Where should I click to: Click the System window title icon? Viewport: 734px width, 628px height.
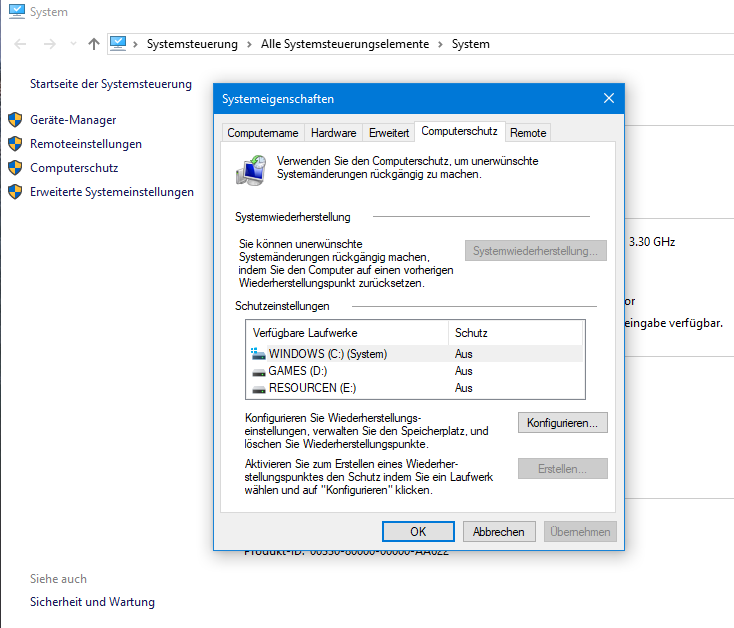click(x=17, y=11)
